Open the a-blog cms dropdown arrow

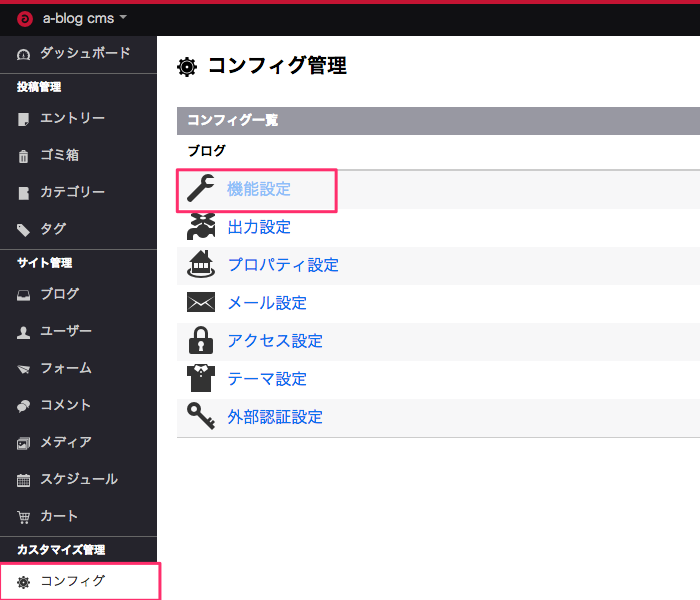pyautogui.click(x=123, y=17)
